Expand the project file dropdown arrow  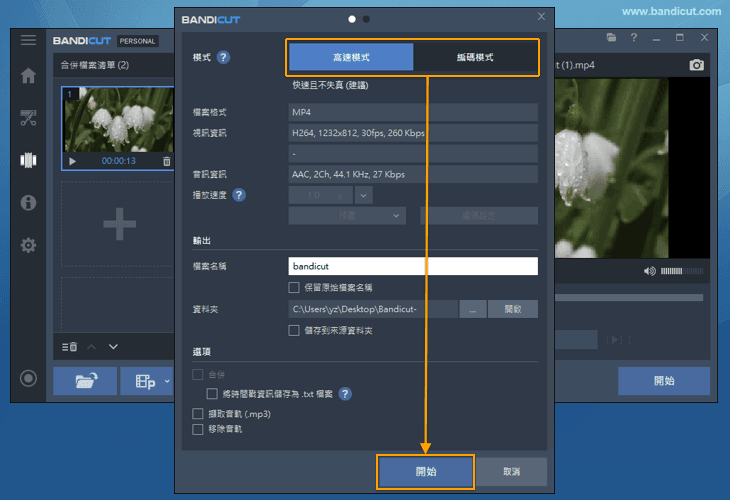(168, 381)
